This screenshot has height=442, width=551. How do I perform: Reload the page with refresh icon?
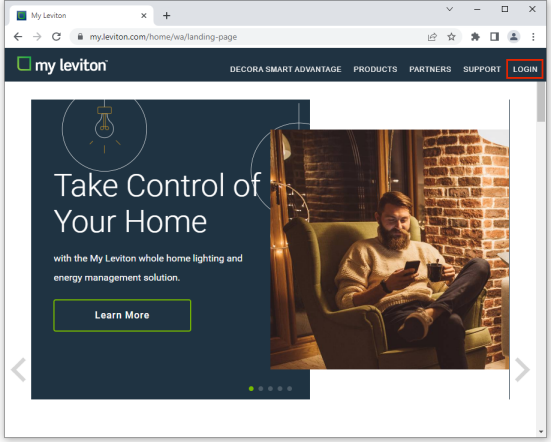[56, 37]
